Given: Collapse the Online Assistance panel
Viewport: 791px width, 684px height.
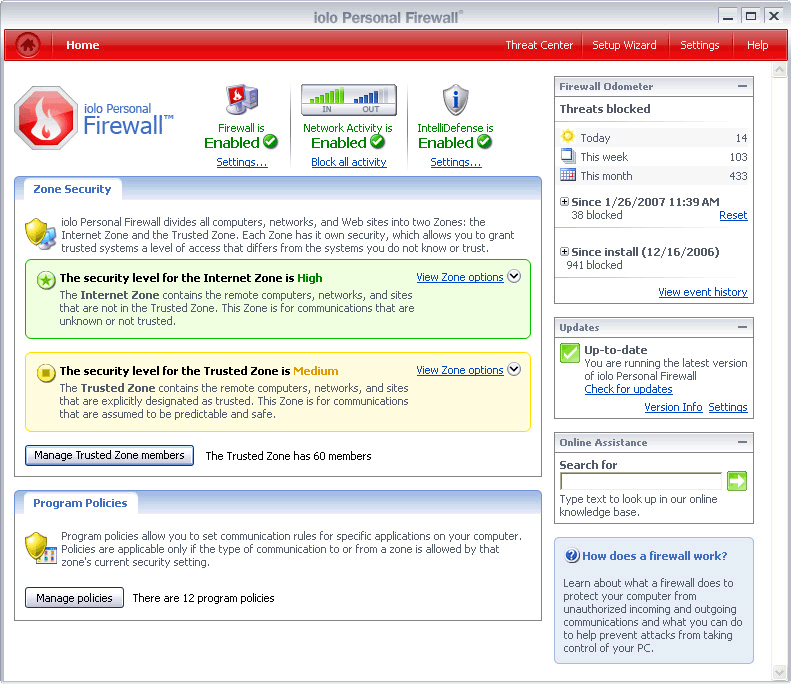Looking at the screenshot, I should pos(742,442).
